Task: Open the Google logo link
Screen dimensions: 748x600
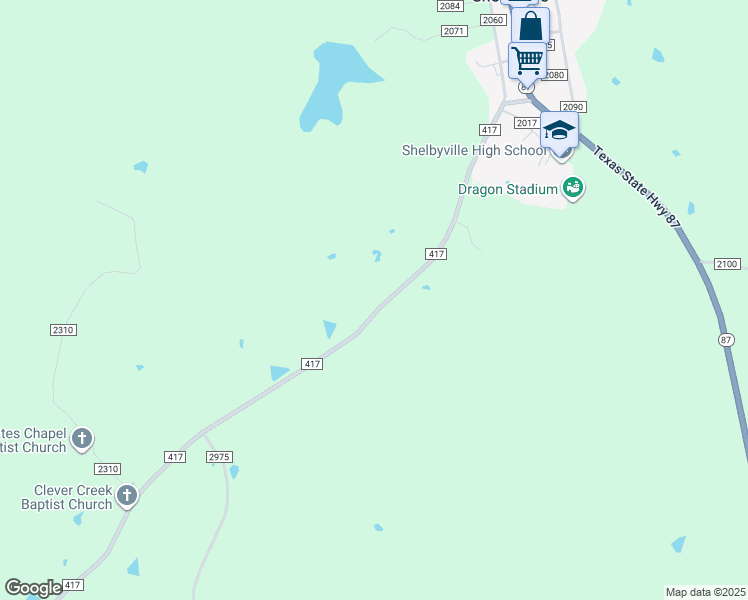Action: (33, 588)
